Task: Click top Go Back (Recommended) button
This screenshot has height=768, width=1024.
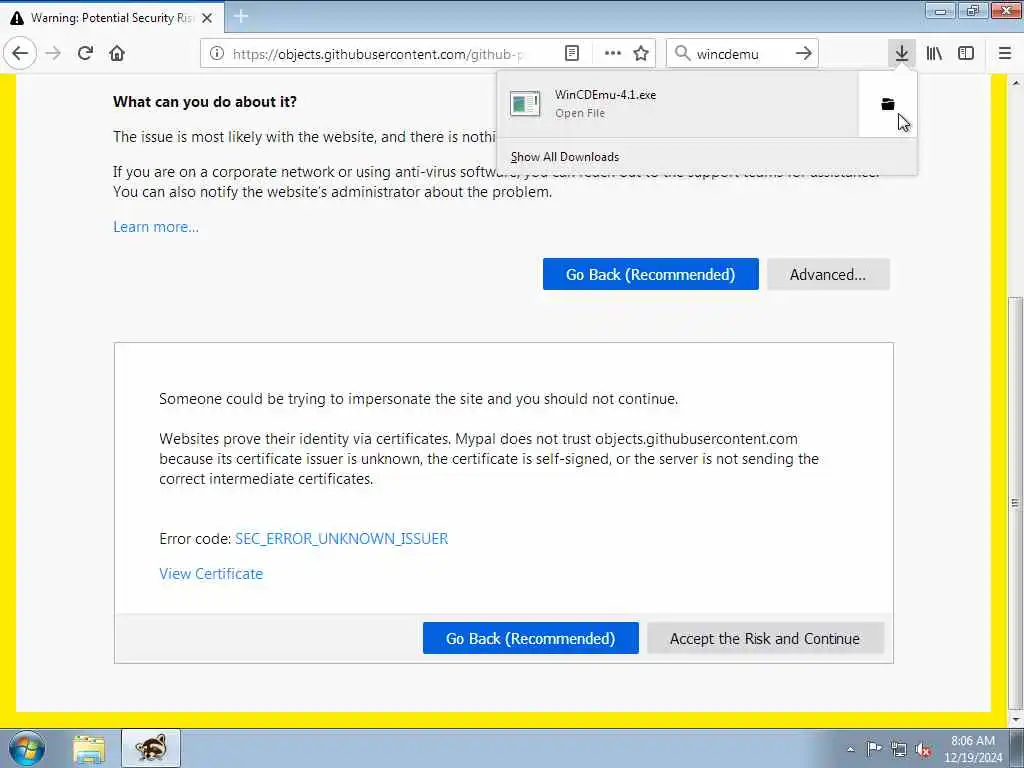Action: tap(650, 274)
